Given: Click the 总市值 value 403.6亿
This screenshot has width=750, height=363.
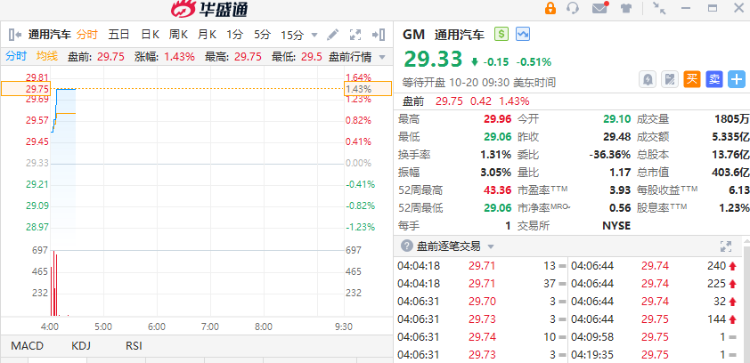Looking at the screenshot, I should 731,172.
